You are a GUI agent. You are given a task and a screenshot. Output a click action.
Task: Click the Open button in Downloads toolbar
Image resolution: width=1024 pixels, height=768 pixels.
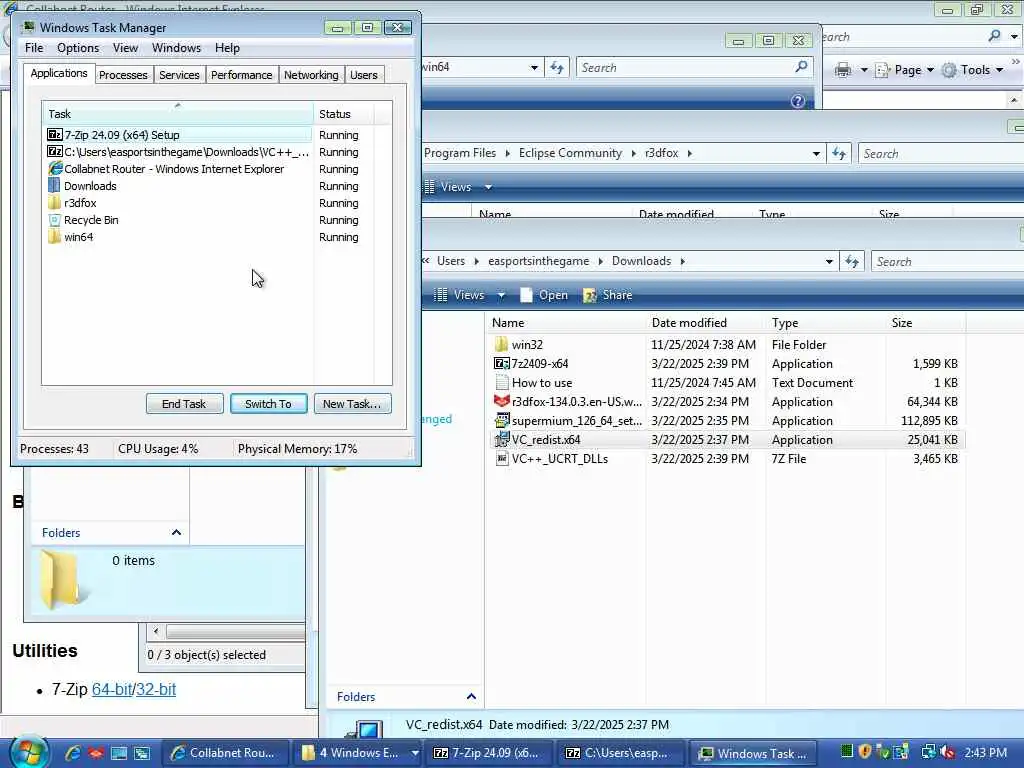(544, 295)
